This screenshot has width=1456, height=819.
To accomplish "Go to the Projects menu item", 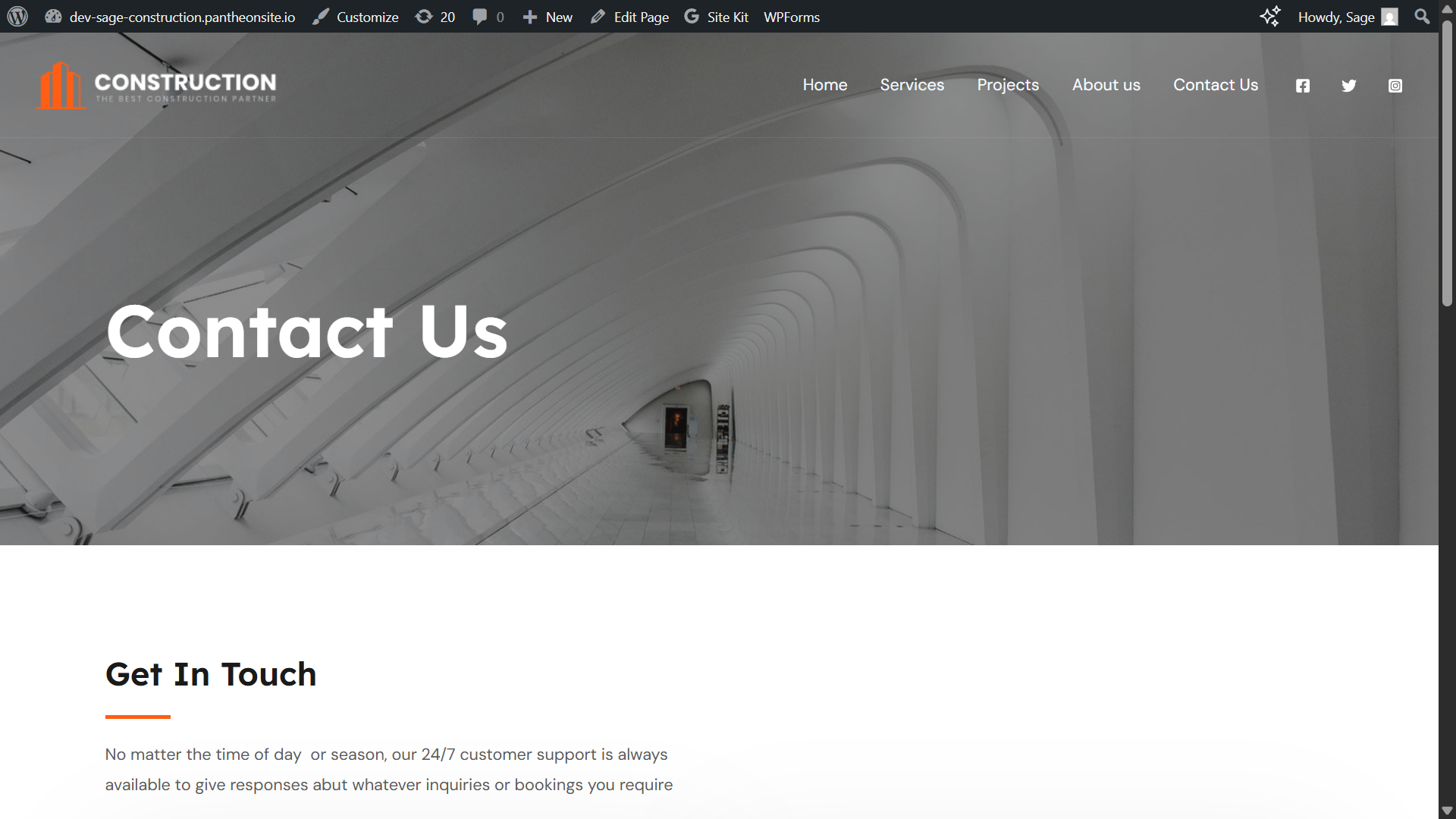I will pyautogui.click(x=1008, y=85).
